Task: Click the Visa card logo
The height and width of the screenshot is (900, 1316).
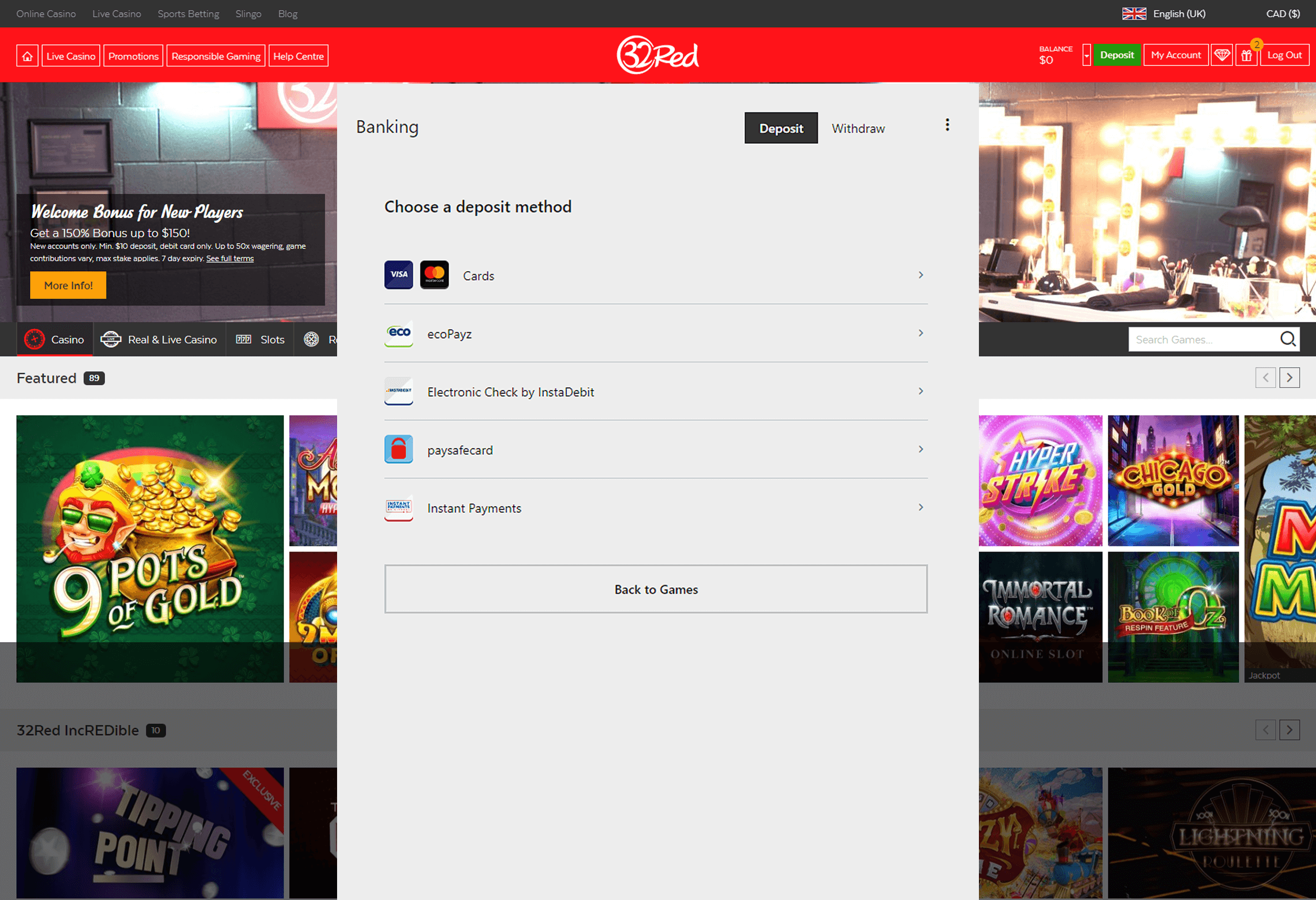Action: [399, 275]
